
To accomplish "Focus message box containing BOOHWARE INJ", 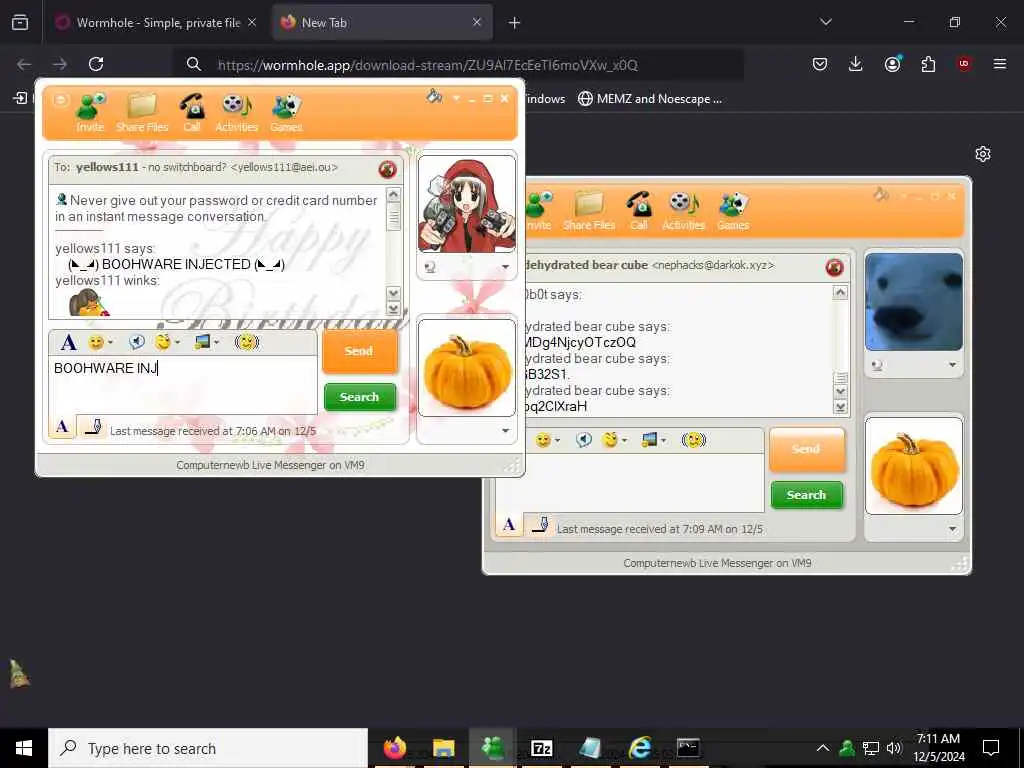I will (x=183, y=385).
